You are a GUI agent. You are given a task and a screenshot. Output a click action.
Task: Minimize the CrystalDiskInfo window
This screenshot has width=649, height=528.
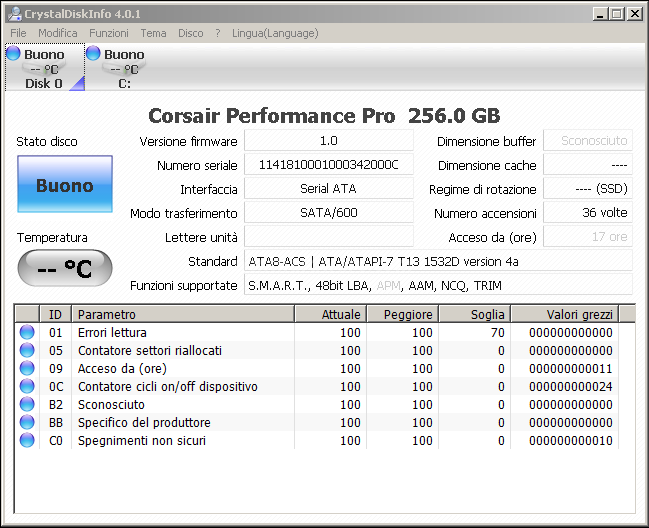click(x=600, y=14)
